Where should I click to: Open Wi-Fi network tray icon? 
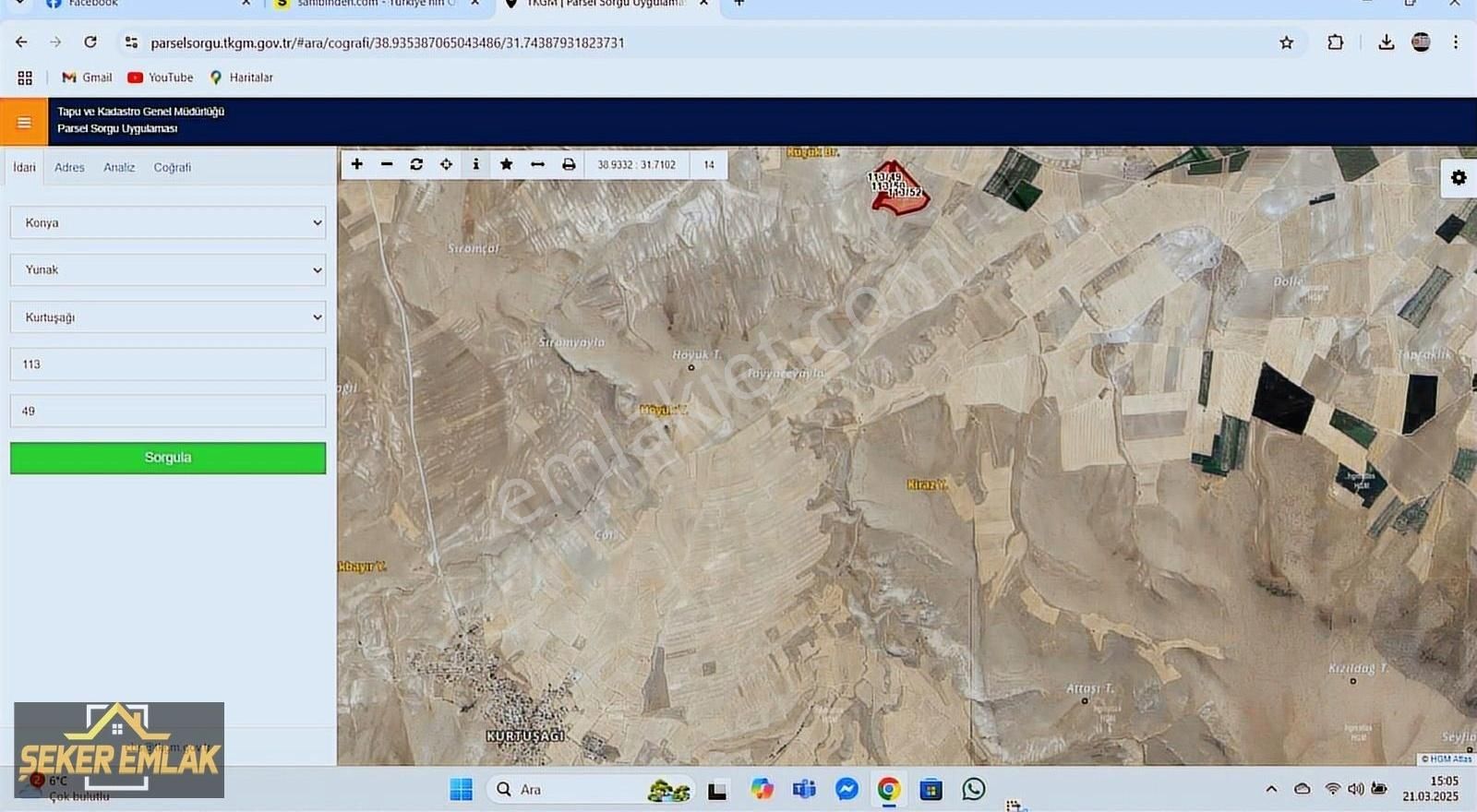pos(1332,789)
